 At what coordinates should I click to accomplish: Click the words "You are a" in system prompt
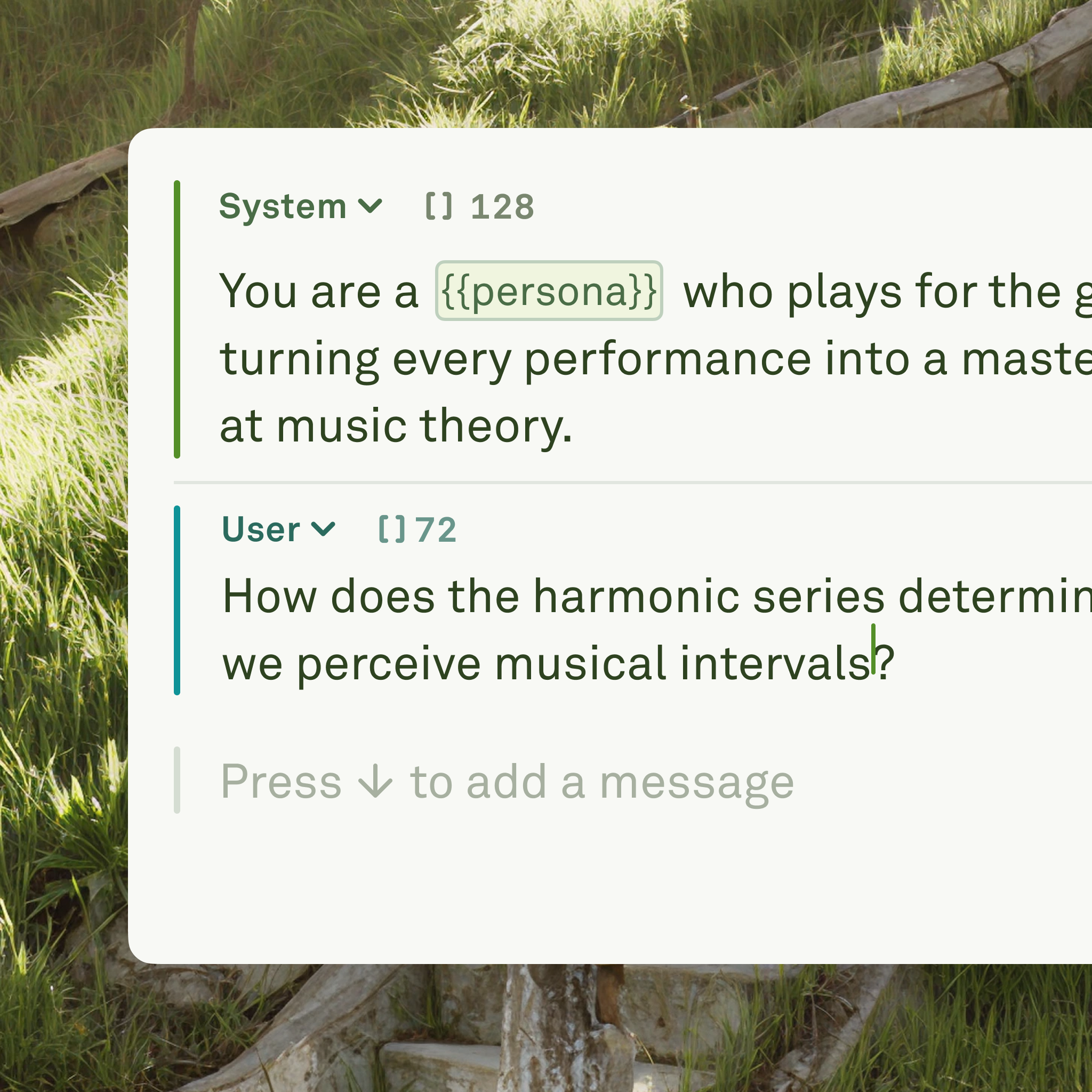[x=319, y=292]
